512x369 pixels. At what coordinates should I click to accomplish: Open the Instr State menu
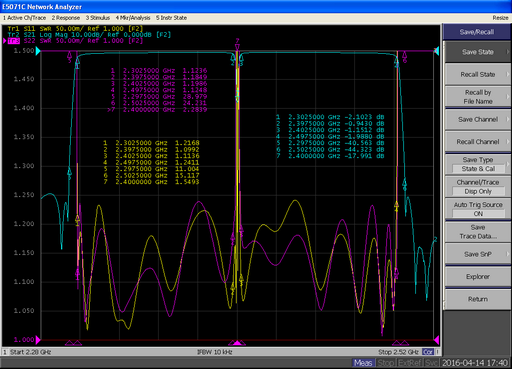point(171,18)
